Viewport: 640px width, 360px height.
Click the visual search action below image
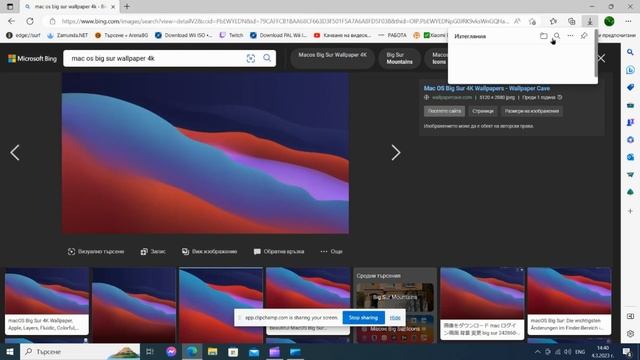click(96, 251)
